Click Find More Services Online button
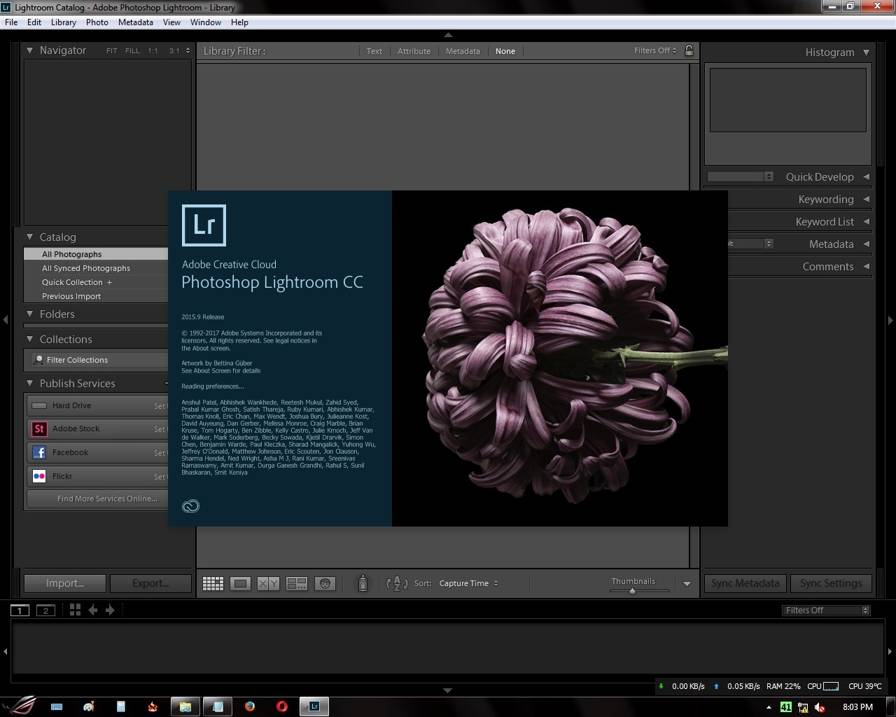Image resolution: width=896 pixels, height=717 pixels. coord(107,499)
